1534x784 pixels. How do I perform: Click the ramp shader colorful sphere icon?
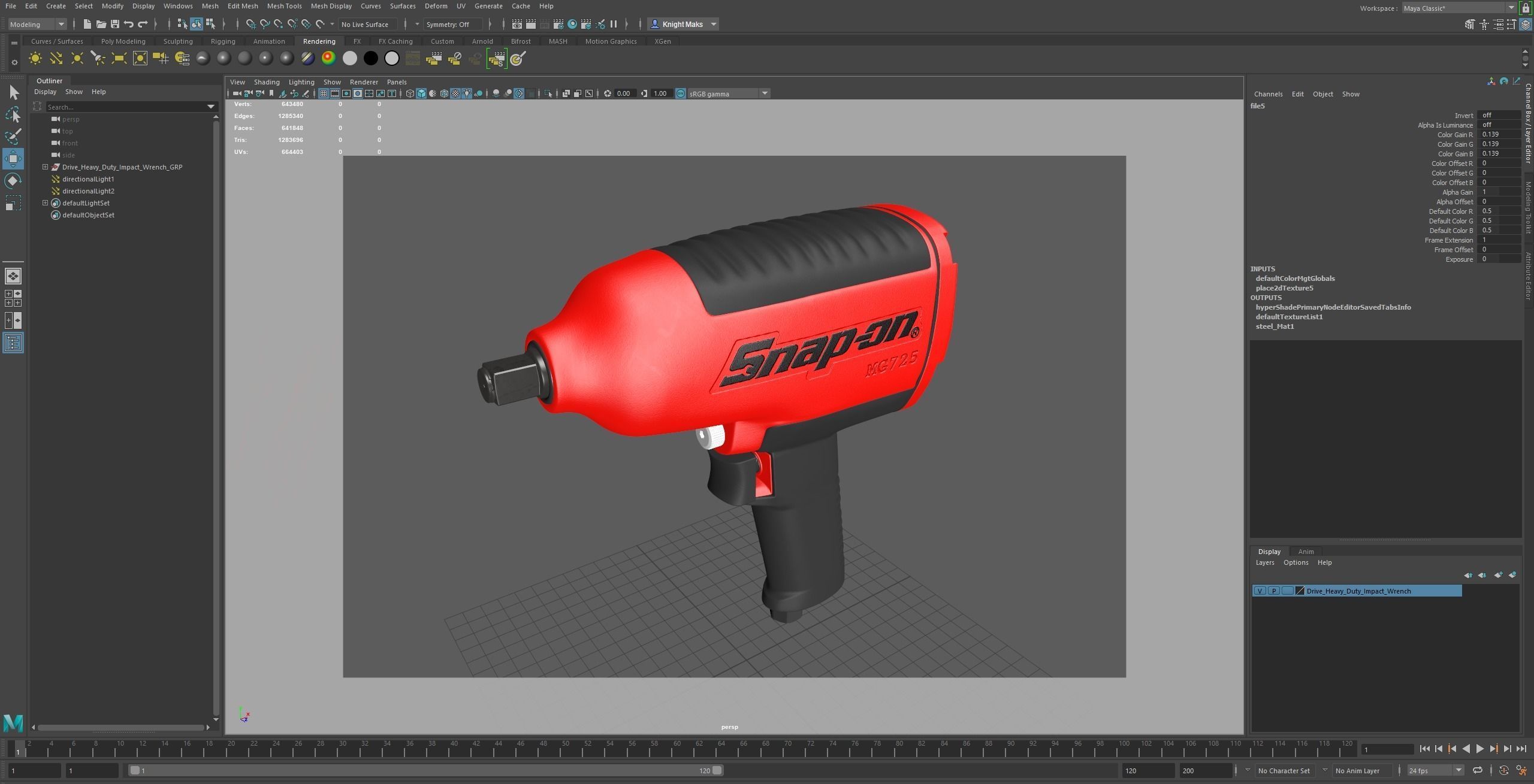[x=328, y=58]
